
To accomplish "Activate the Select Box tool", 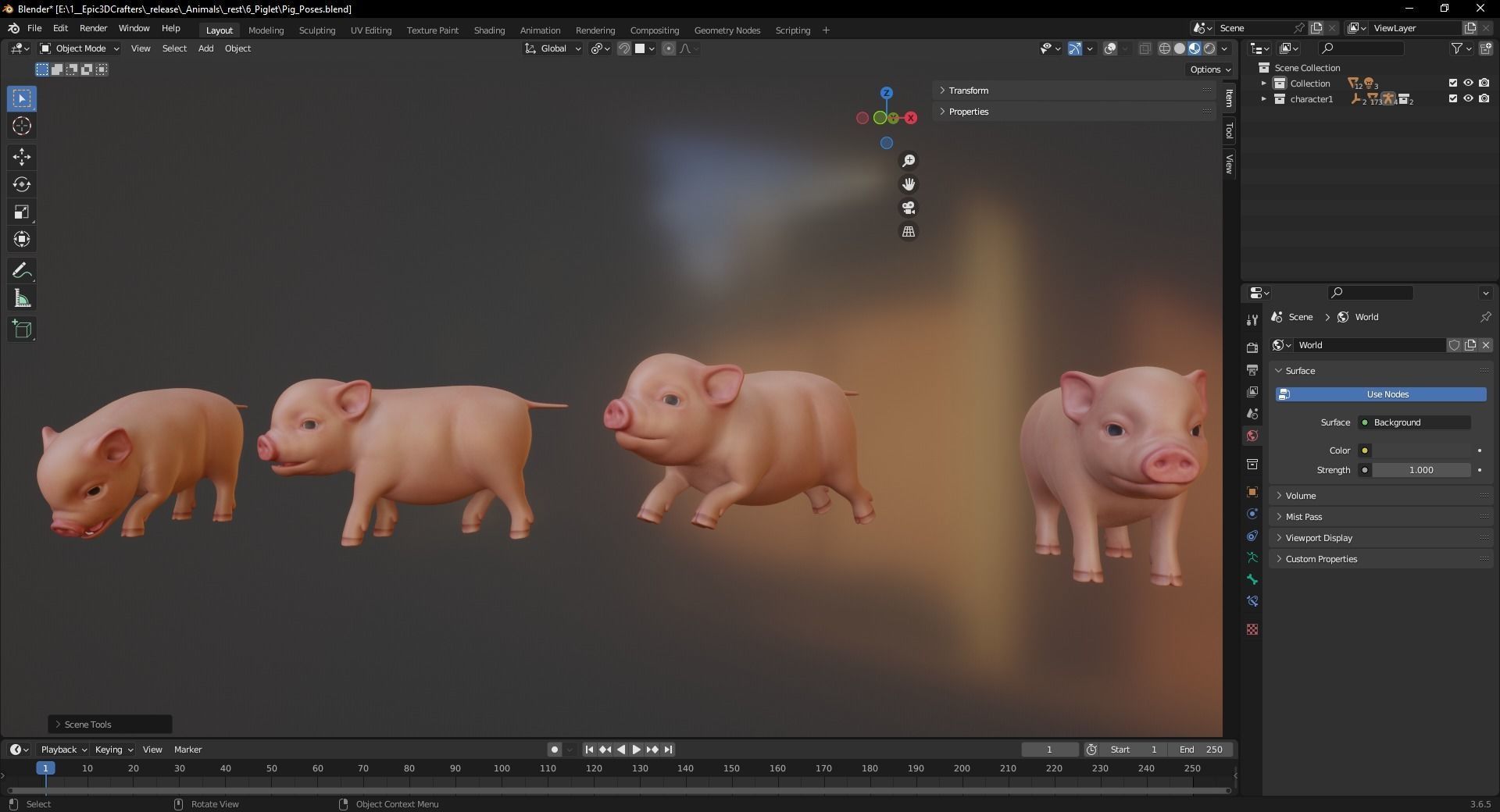I will [22, 98].
